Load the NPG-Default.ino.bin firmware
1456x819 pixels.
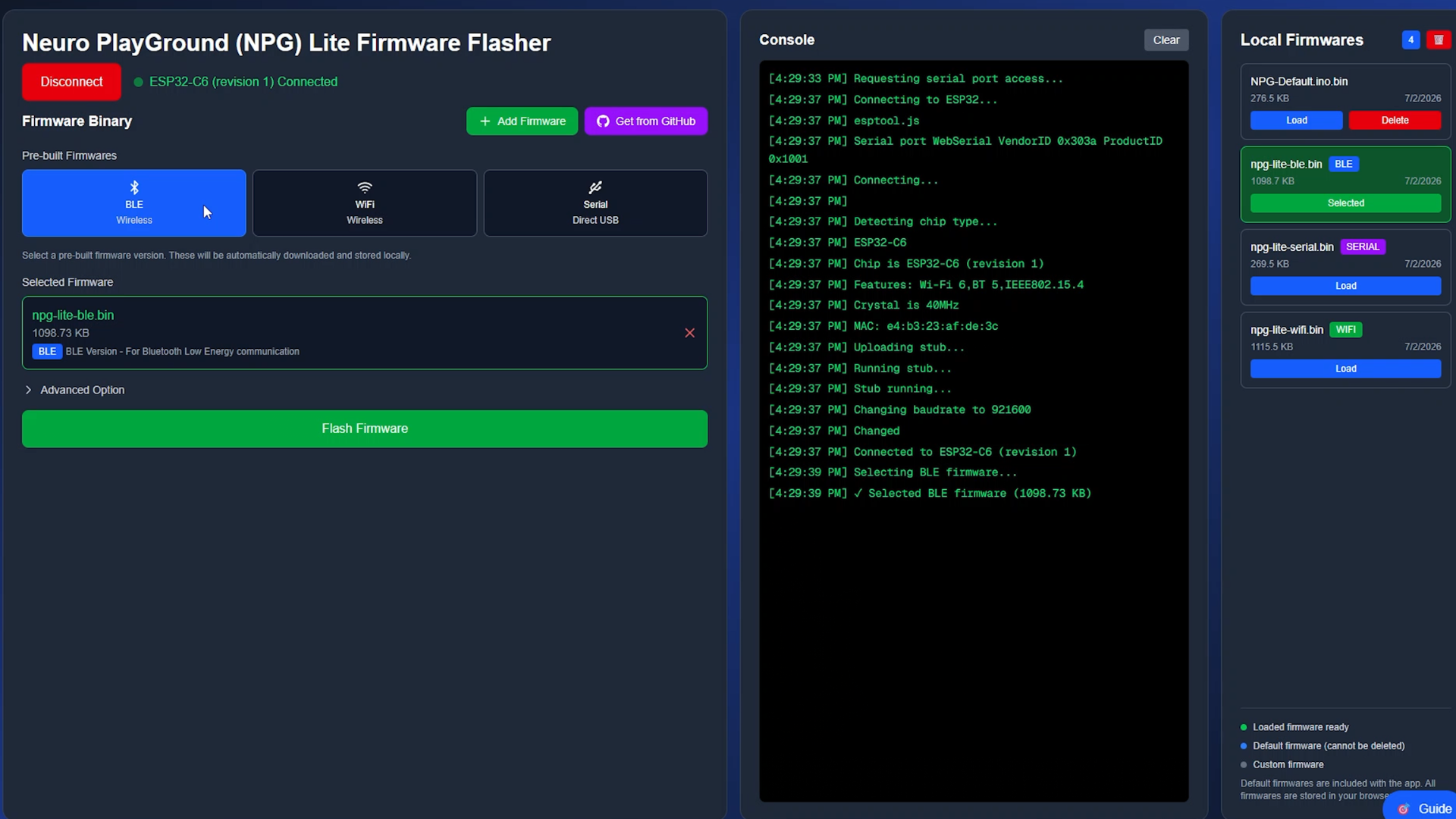point(1297,121)
